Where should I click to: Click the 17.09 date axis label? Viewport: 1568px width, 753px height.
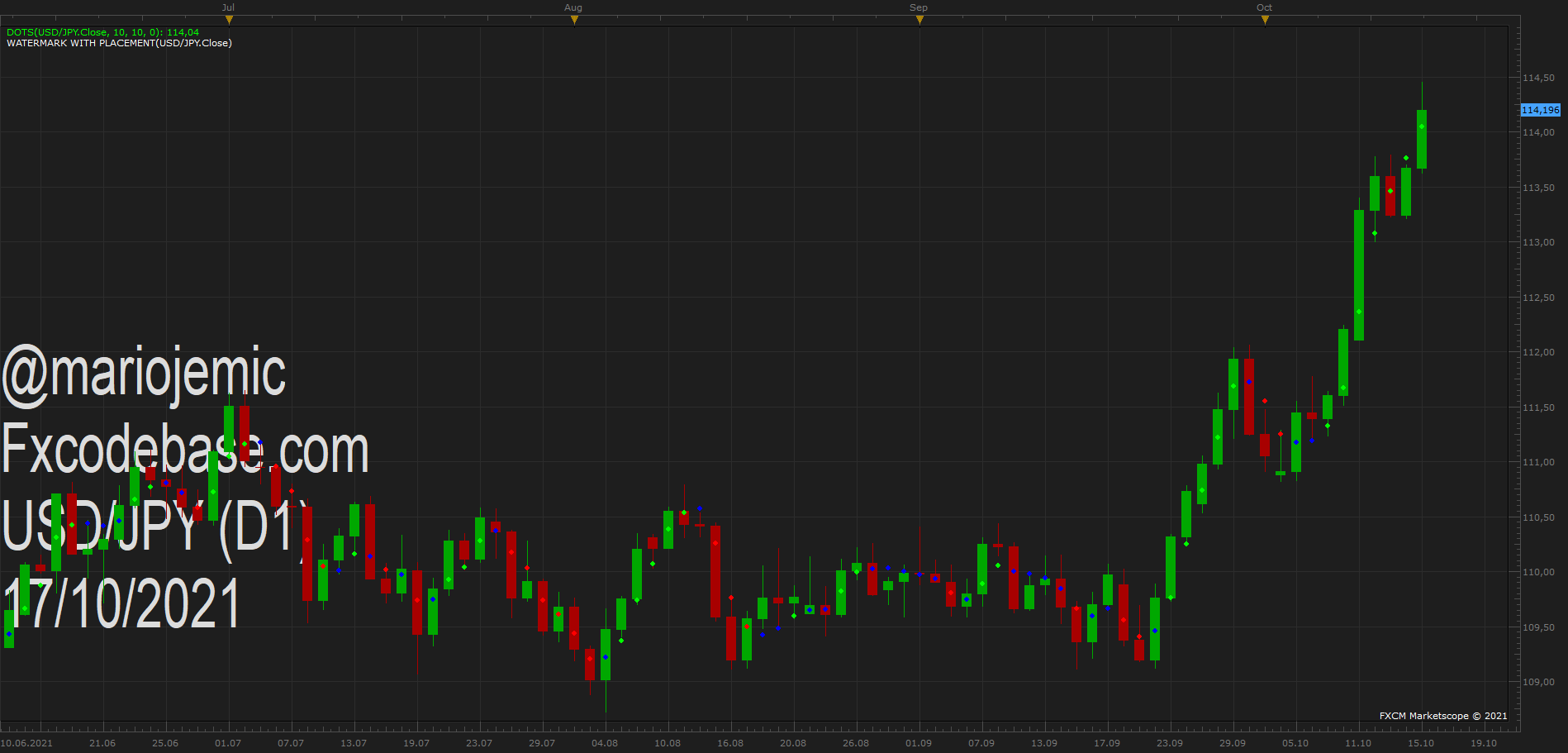tap(1107, 743)
